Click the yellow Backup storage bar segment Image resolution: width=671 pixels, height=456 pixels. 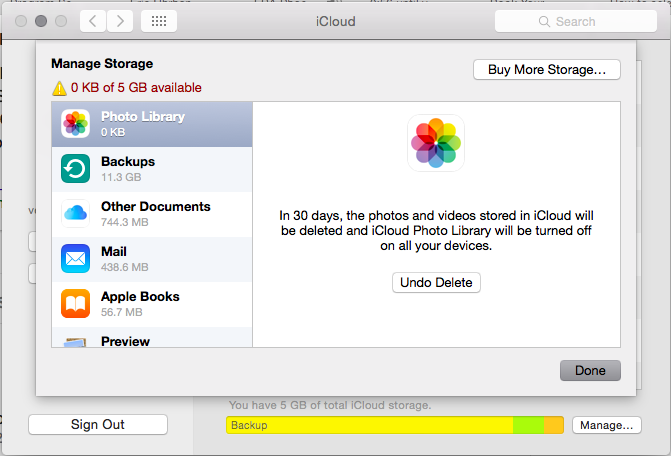click(370, 425)
